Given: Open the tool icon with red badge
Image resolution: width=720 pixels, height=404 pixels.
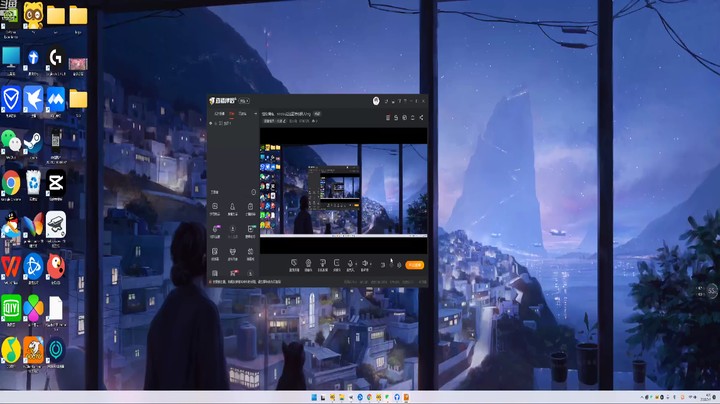Looking at the screenshot, I should (x=233, y=273).
